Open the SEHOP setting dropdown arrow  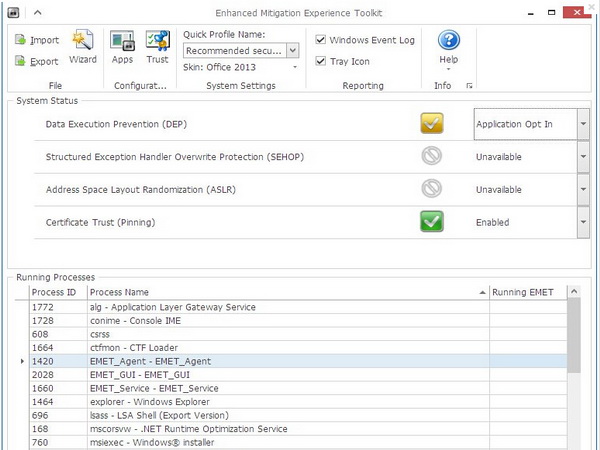pyautogui.click(x=583, y=157)
